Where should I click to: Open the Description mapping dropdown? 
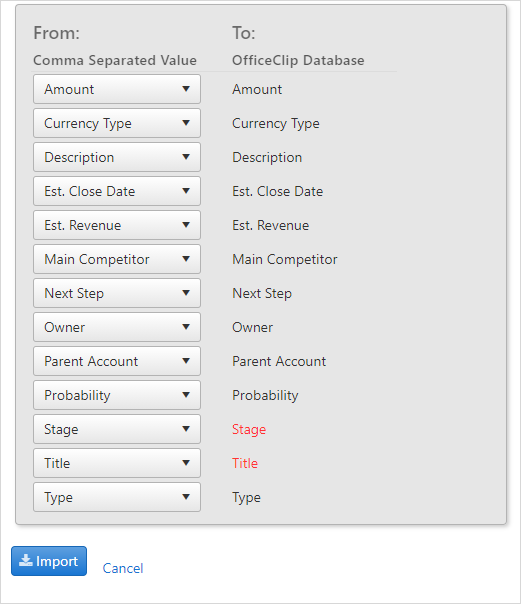[117, 157]
